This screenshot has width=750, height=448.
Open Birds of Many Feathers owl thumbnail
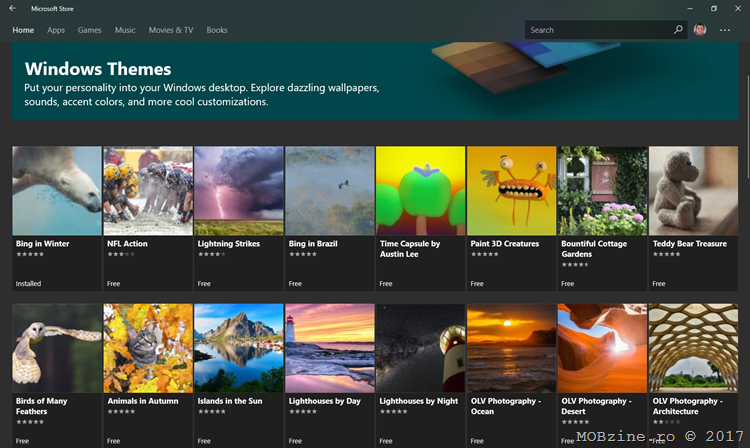(x=57, y=348)
